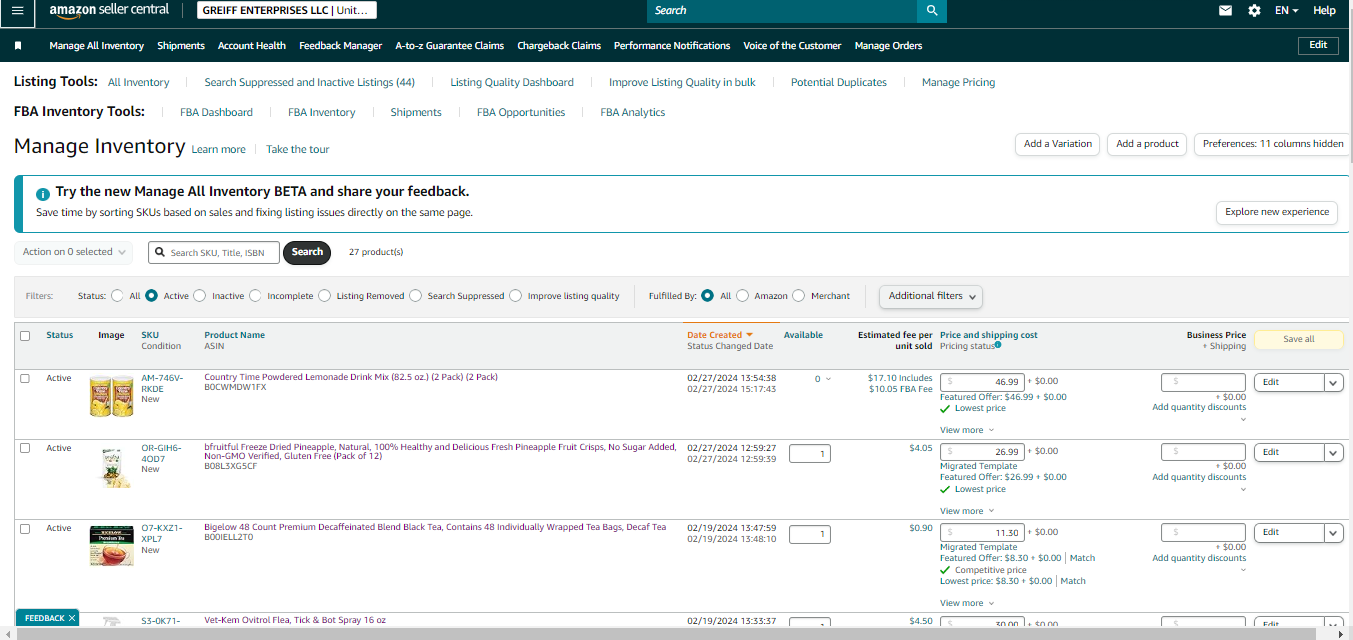Image resolution: width=1353 pixels, height=640 pixels.
Task: Open Manage All Inventory in the nav bar
Action: click(x=96, y=46)
